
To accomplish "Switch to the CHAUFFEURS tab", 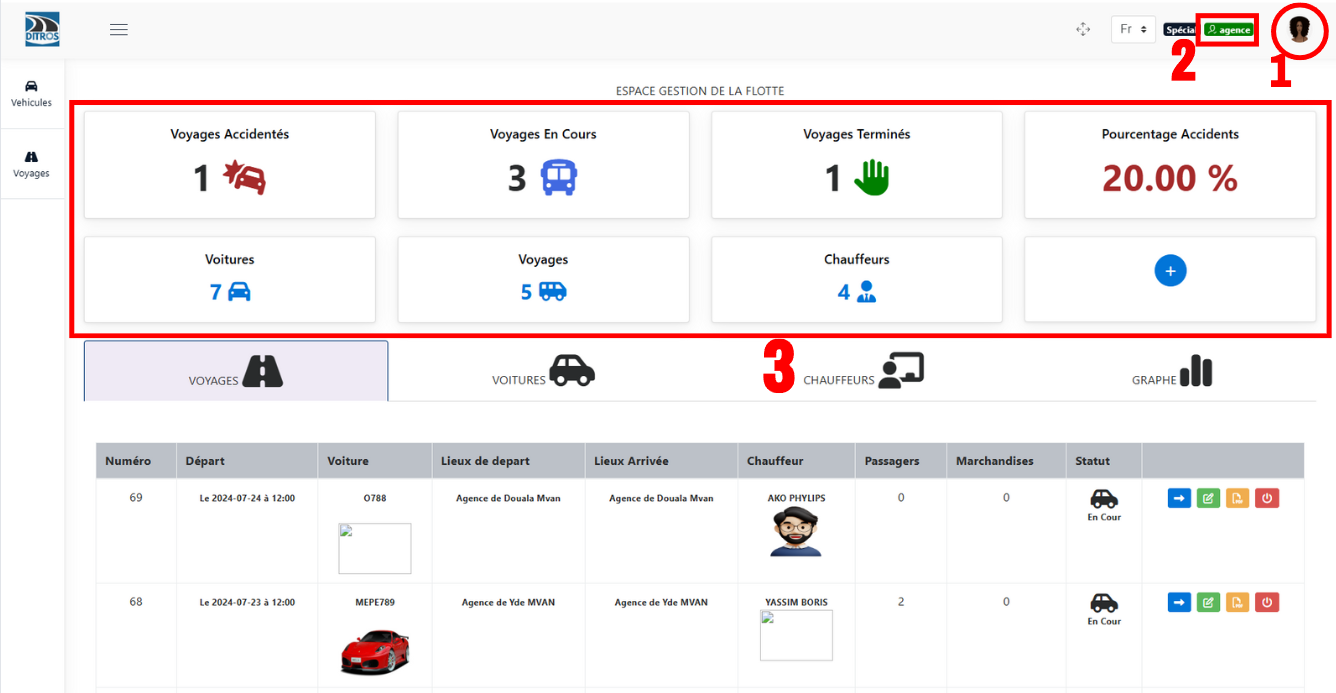I will 864,371.
